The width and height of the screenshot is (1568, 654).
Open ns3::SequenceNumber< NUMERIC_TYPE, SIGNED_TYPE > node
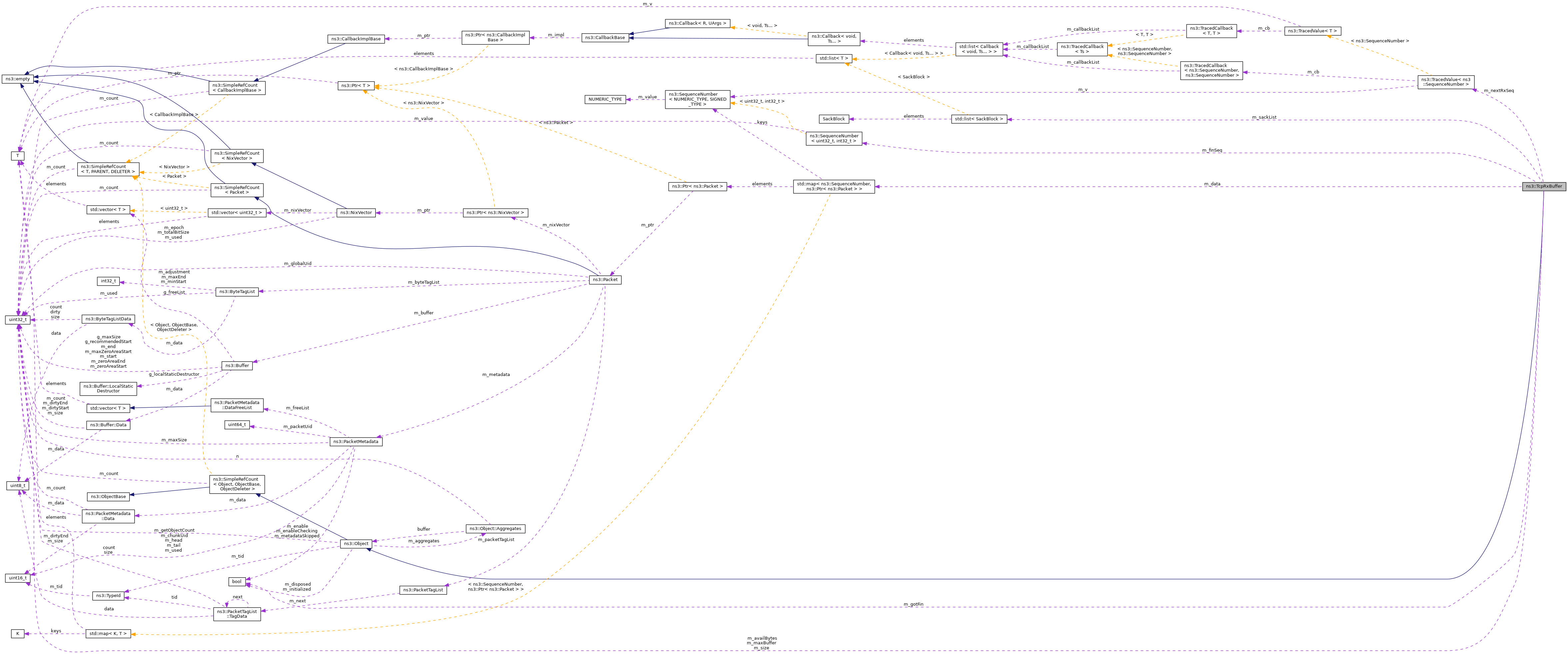pyautogui.click(x=698, y=99)
